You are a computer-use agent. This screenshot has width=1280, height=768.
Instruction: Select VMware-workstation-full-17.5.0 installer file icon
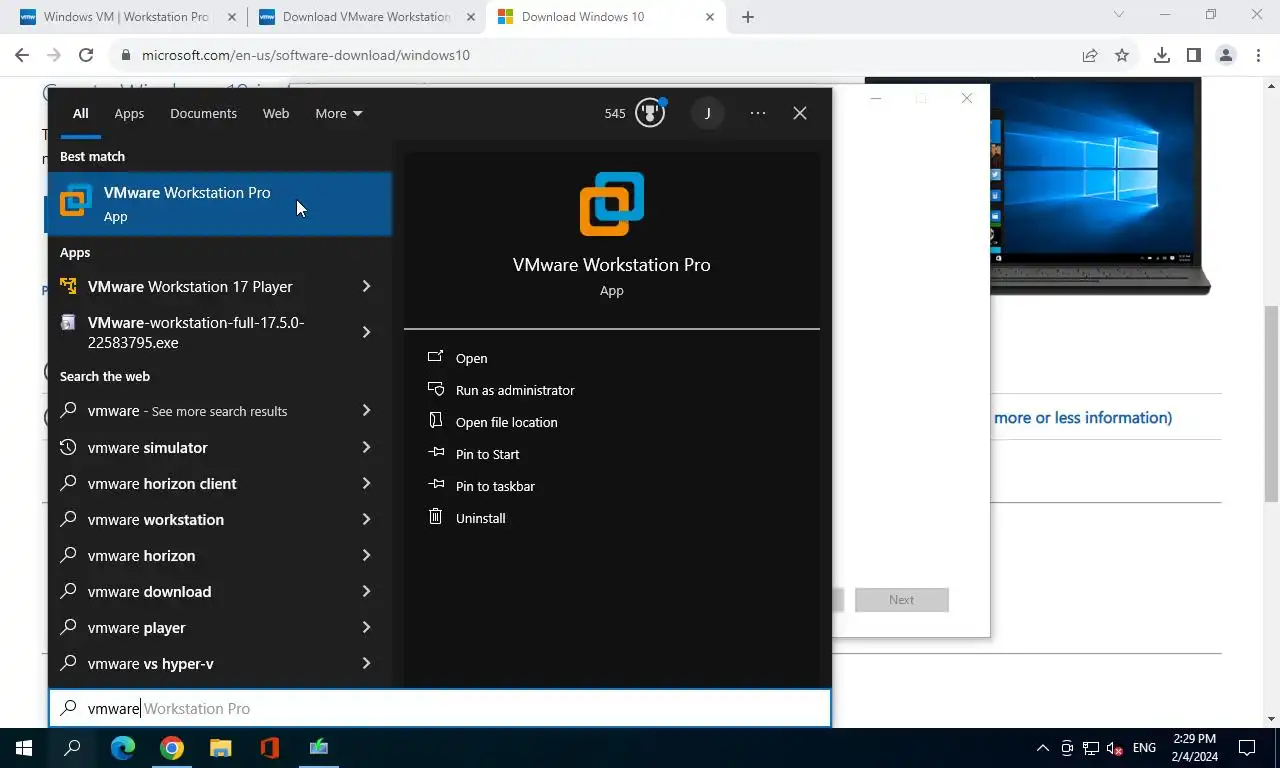point(68,323)
